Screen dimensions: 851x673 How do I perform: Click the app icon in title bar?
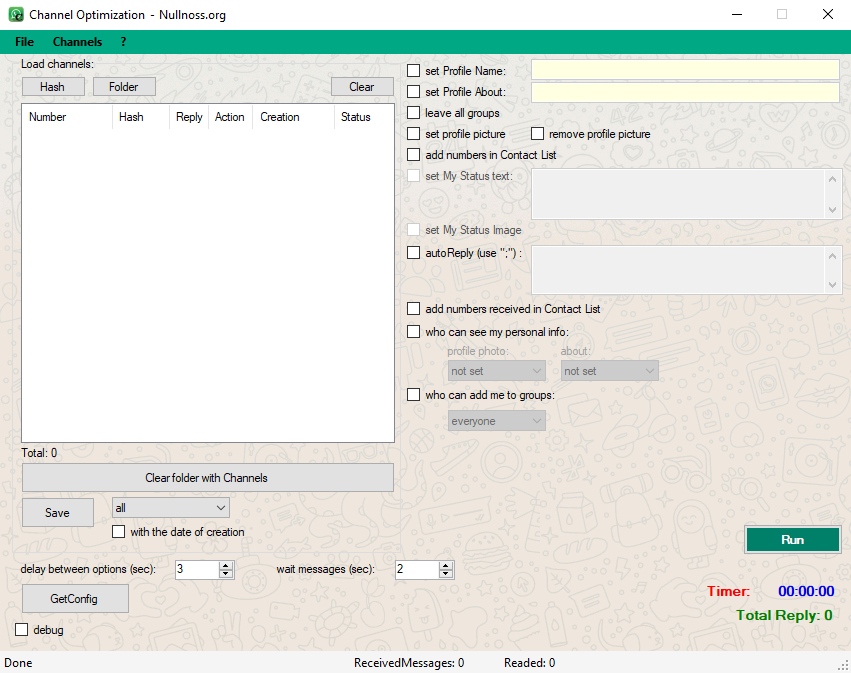point(16,15)
